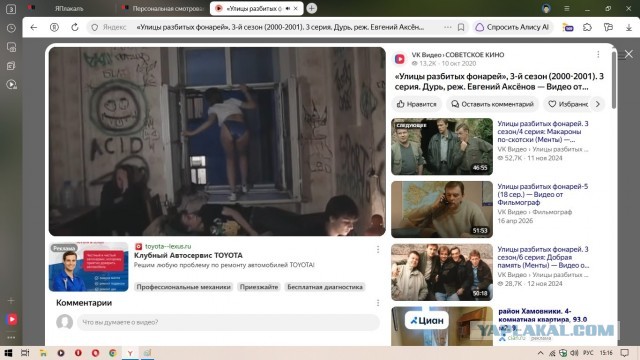Open link 3 сезон/6 серия Добрая память
The image size is (640, 360).
click(x=543, y=257)
